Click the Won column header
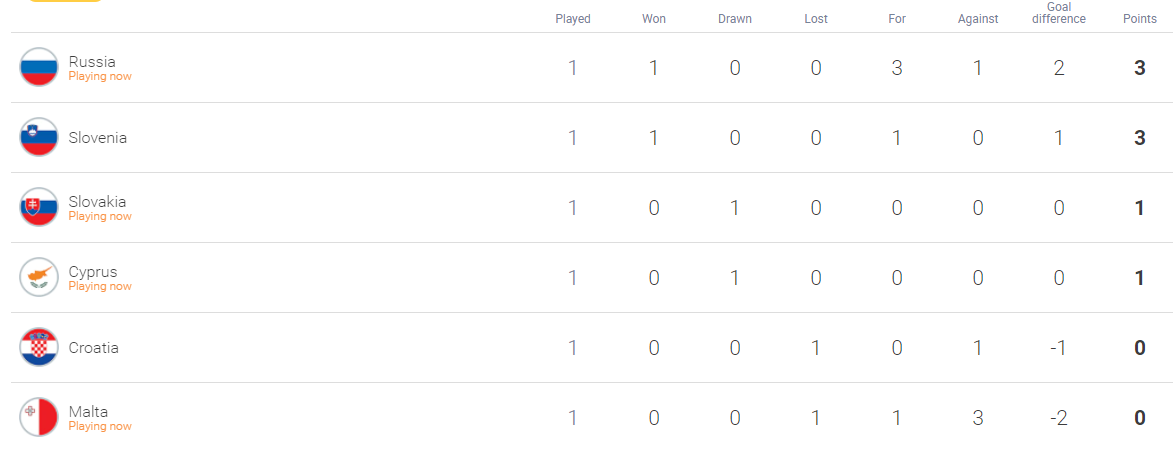This screenshot has width=1173, height=454. pos(654,19)
